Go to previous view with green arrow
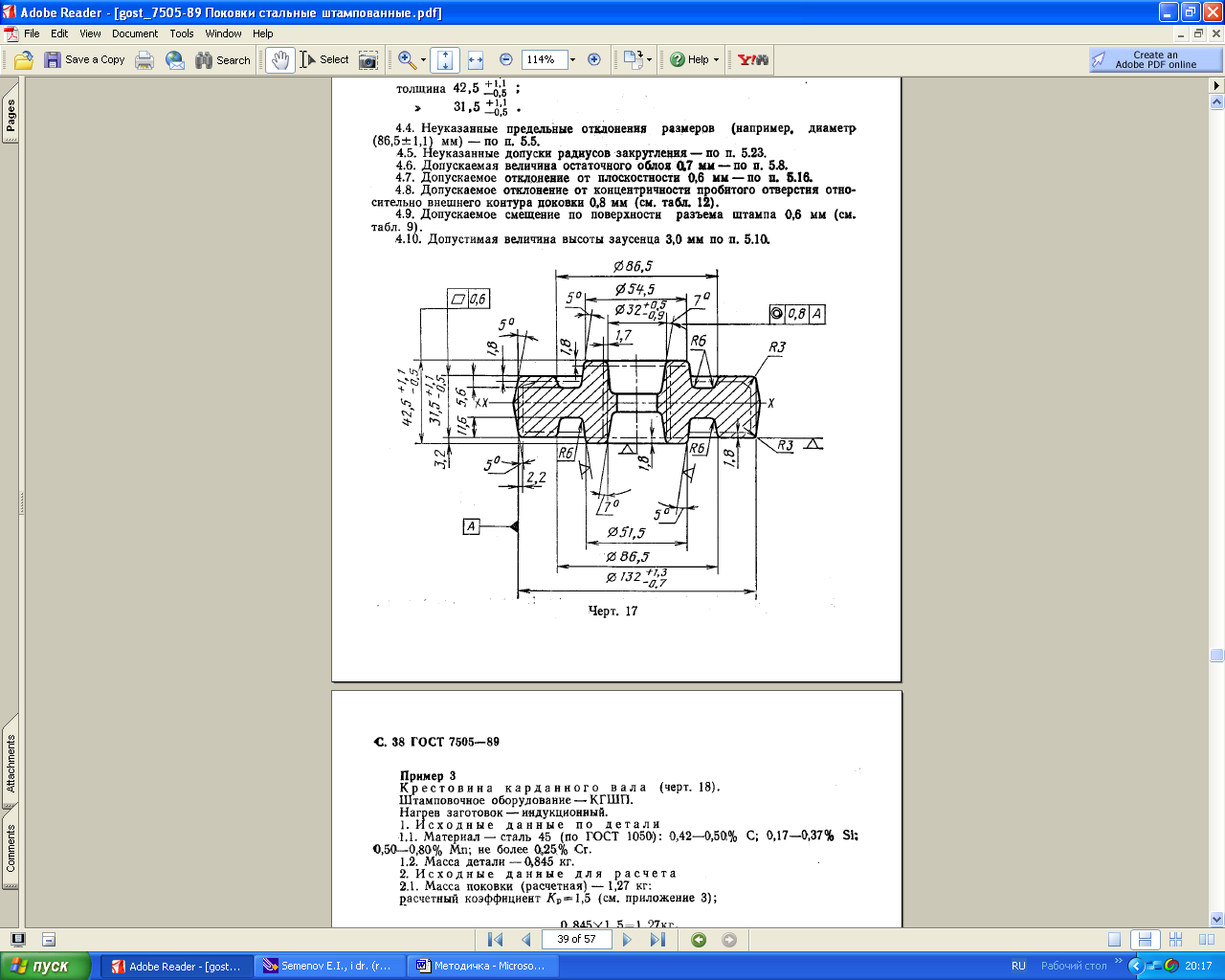Screen dimensions: 1225x980 (699, 940)
